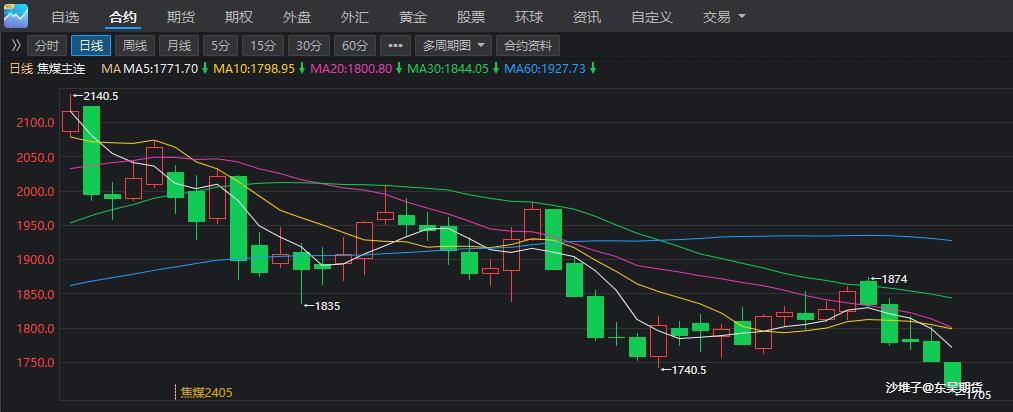
Task: Open the 外汇 tab
Action: pyautogui.click(x=355, y=17)
